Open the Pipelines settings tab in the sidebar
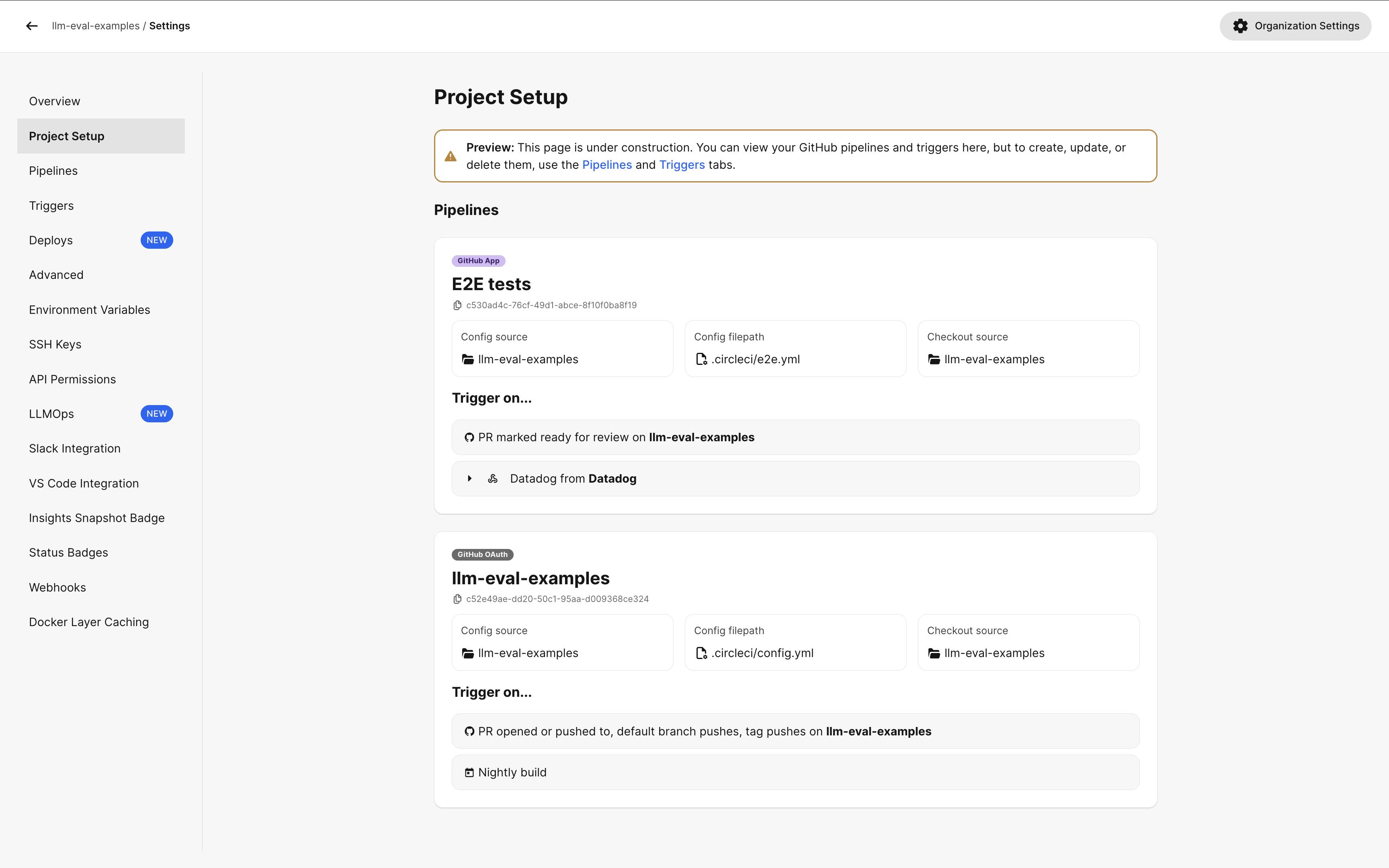This screenshot has height=868, width=1389. 53,171
